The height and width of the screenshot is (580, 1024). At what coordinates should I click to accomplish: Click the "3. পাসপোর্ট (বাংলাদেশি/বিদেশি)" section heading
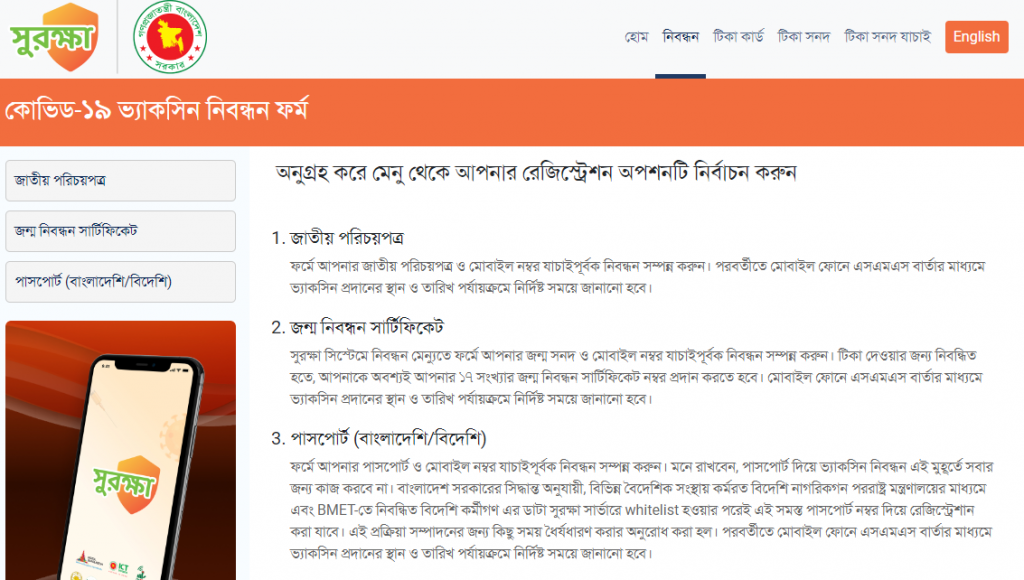pos(378,439)
